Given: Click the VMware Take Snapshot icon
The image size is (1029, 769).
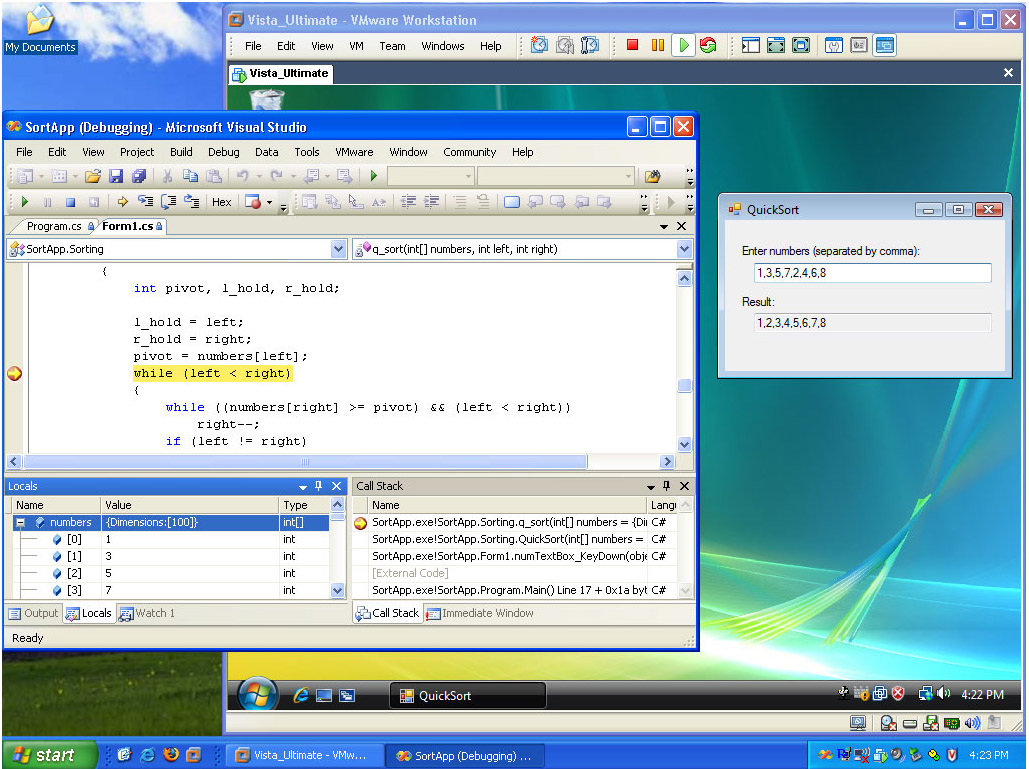Looking at the screenshot, I should pyautogui.click(x=539, y=45).
